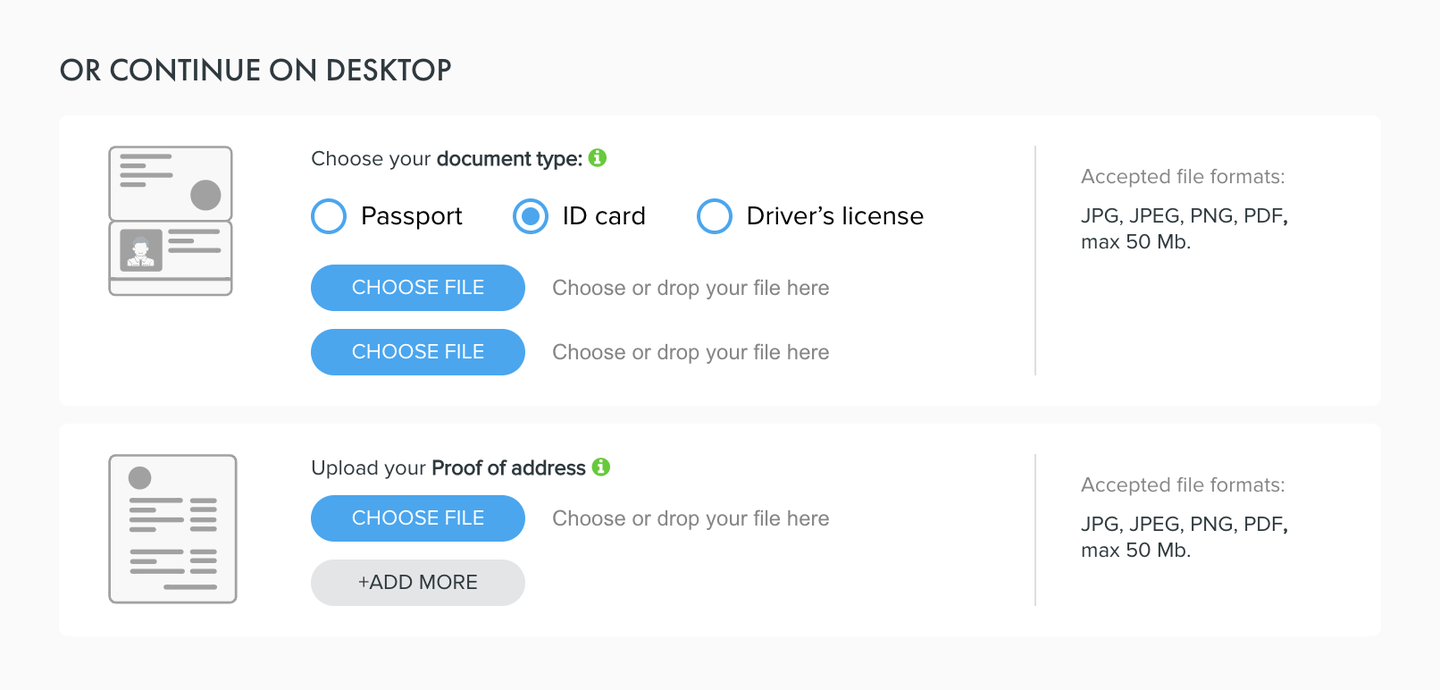Select the ID card radio button
Viewport: 1440px width, 690px height.
click(530, 216)
